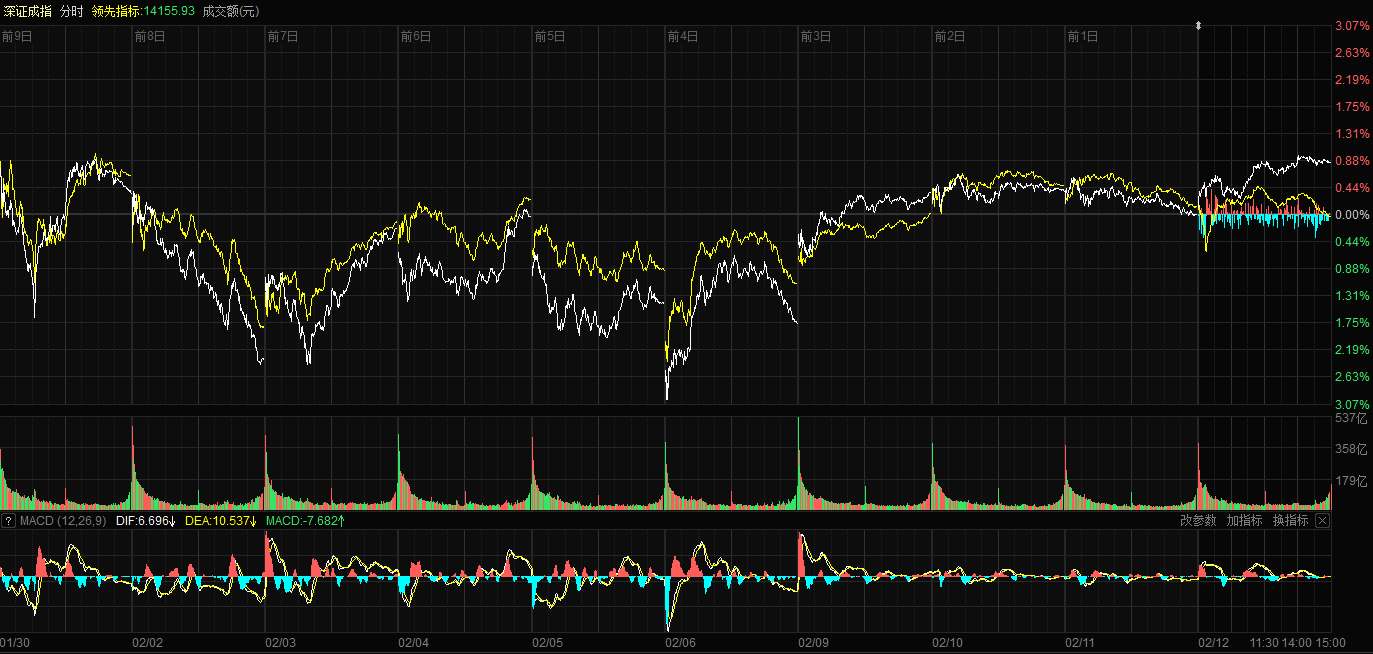Select the 分时 chart mode label
1373x654 pixels.
[x=72, y=11]
